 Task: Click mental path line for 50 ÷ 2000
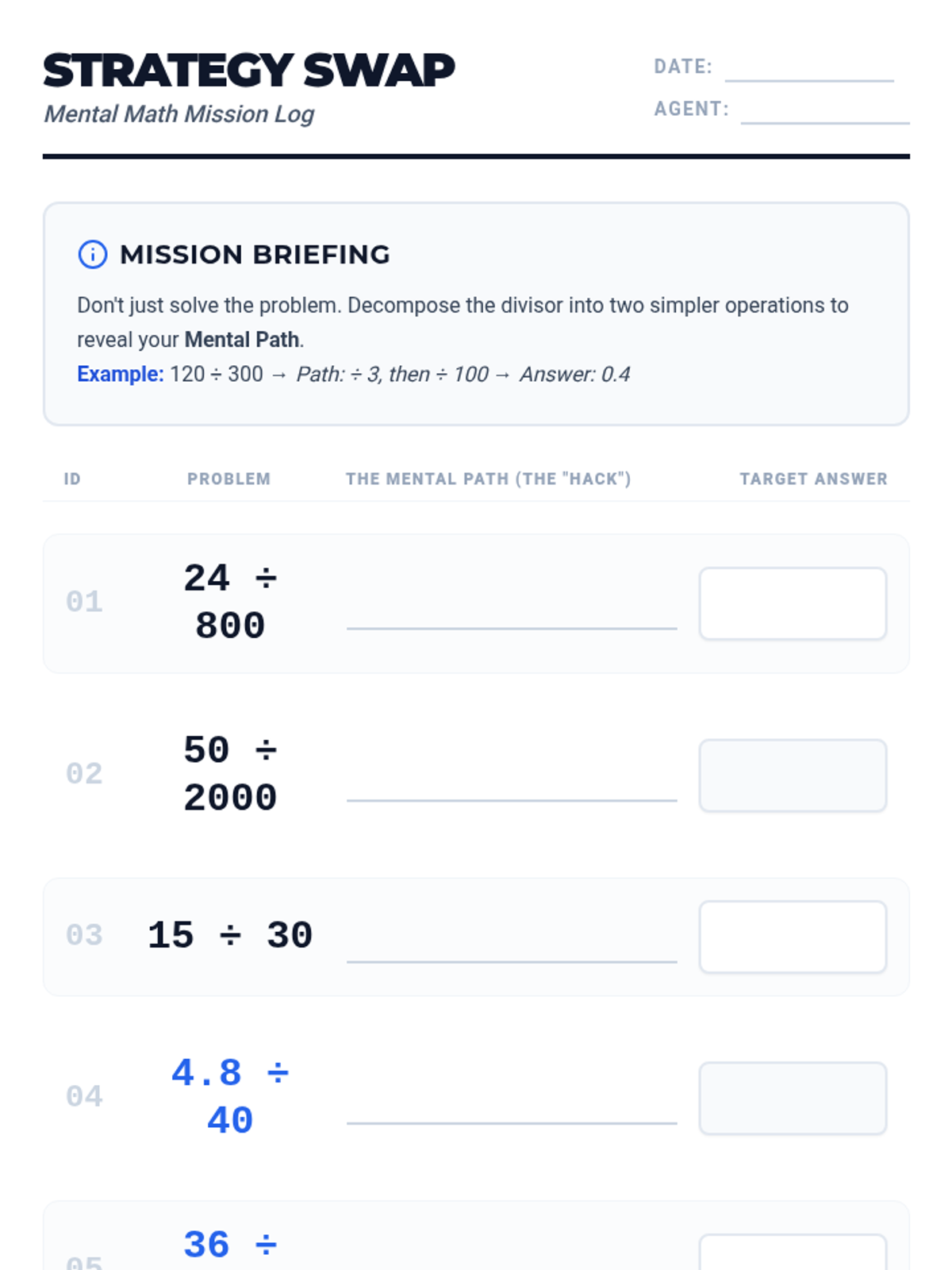pyautogui.click(x=512, y=800)
